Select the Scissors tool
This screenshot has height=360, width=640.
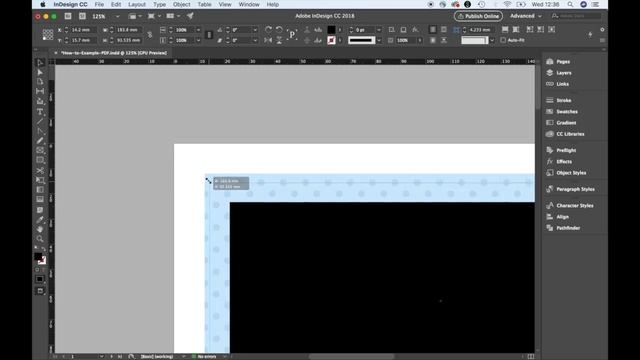pos(40,171)
